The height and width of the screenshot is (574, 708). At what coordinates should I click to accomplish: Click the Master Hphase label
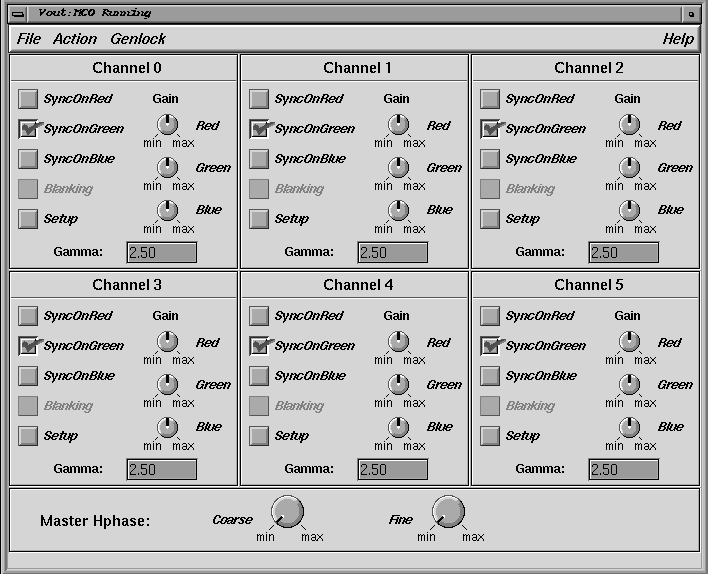(x=95, y=521)
